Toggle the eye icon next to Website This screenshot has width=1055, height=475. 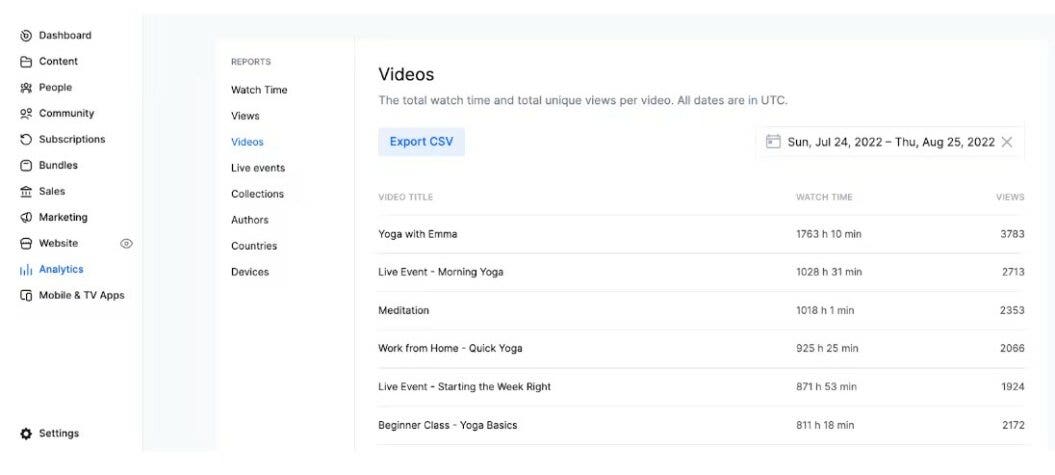tap(126, 244)
